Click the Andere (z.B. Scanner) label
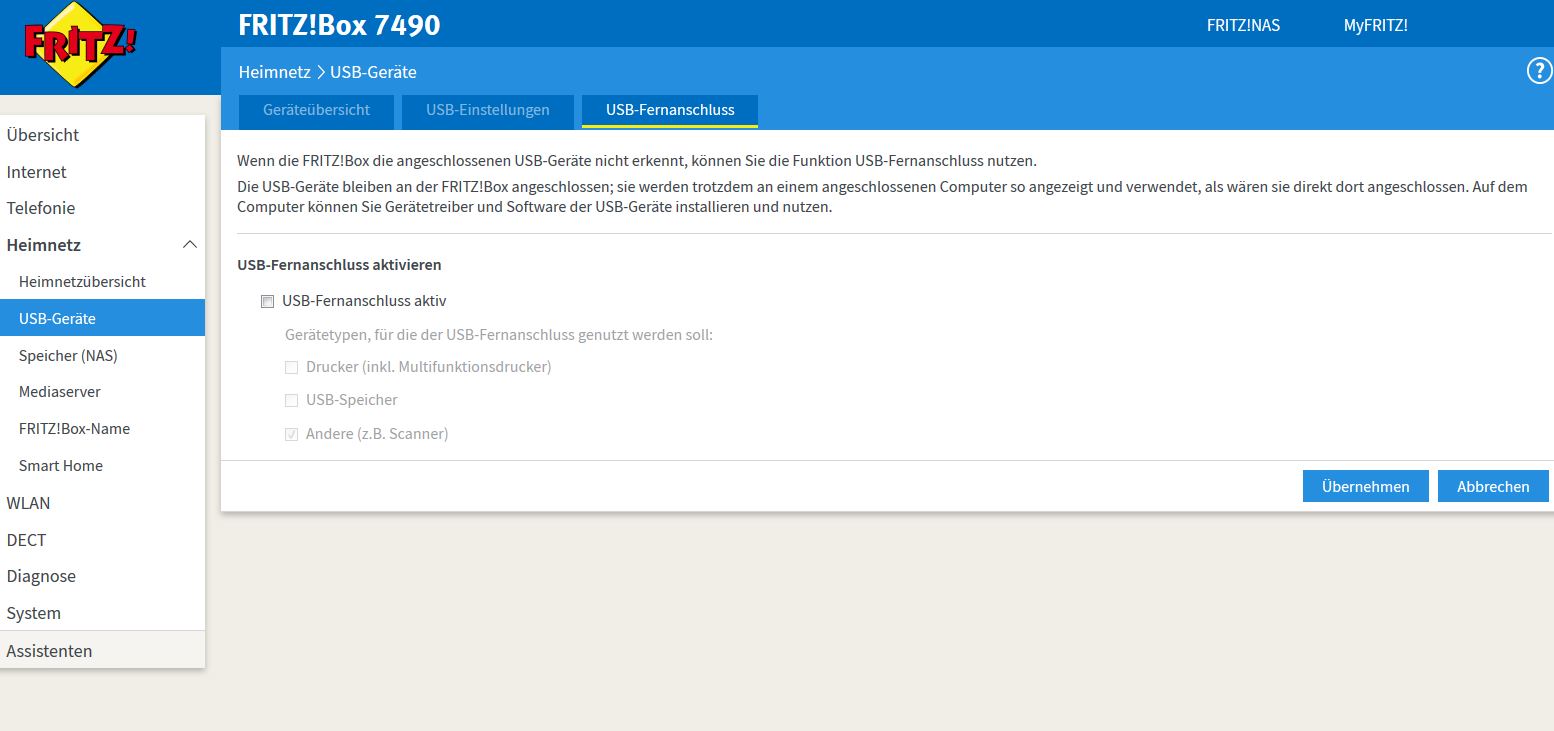This screenshot has width=1554, height=731. [x=377, y=434]
